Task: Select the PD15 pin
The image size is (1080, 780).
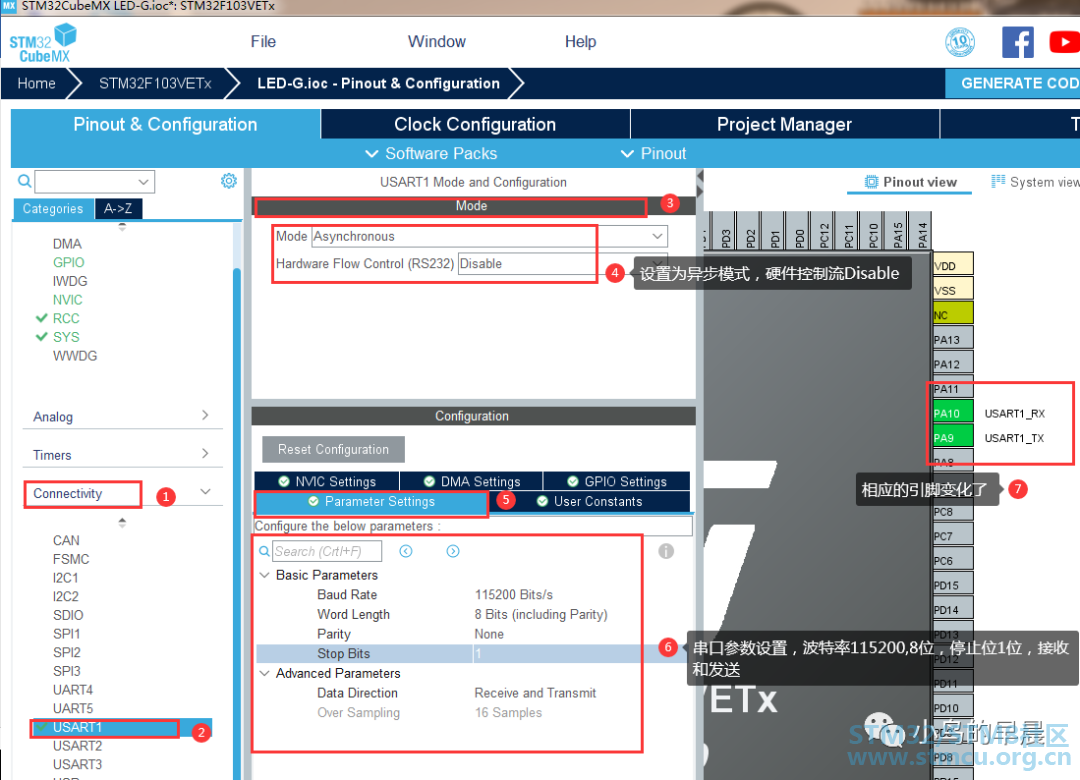Action: [x=953, y=585]
